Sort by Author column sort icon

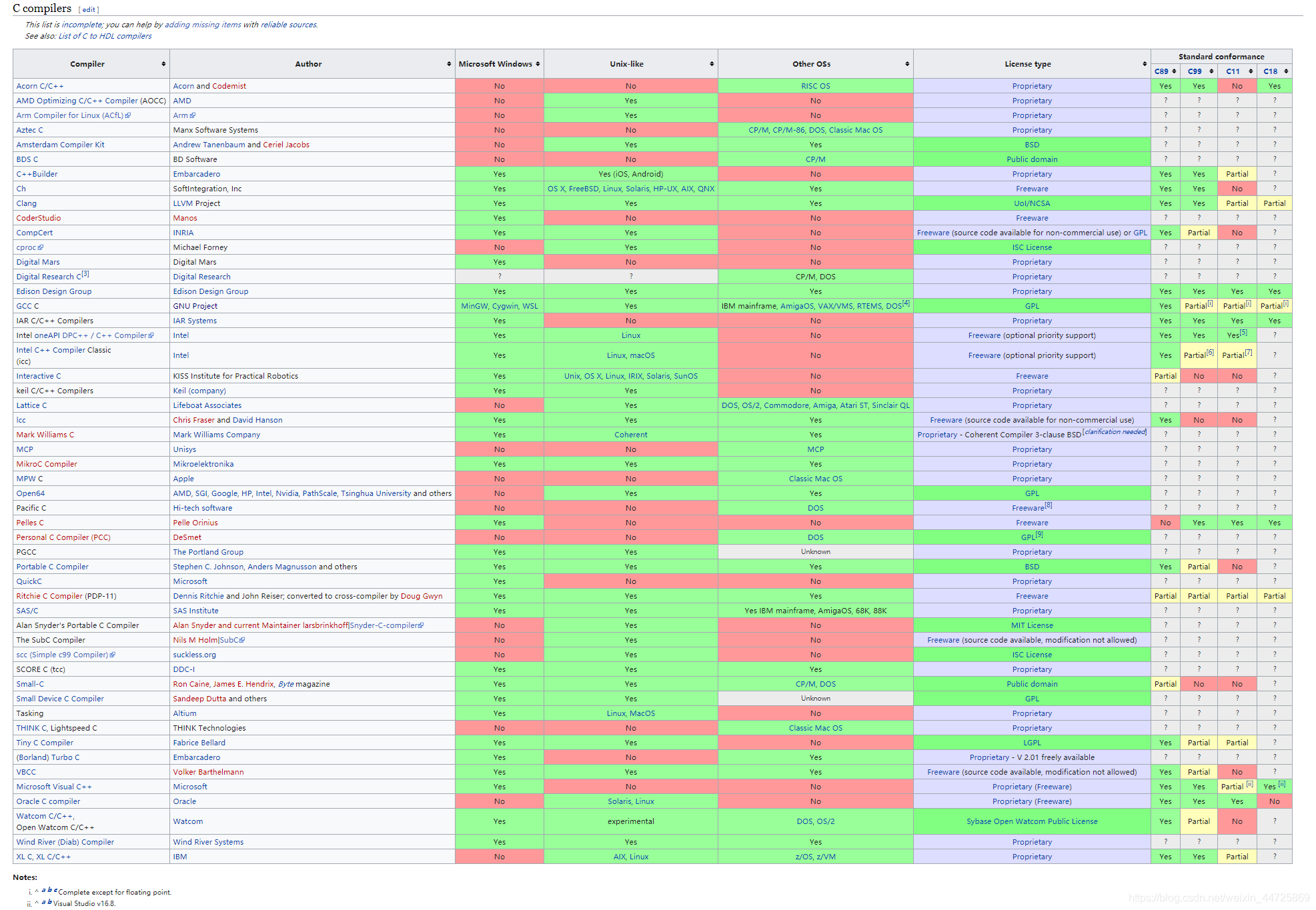point(449,64)
